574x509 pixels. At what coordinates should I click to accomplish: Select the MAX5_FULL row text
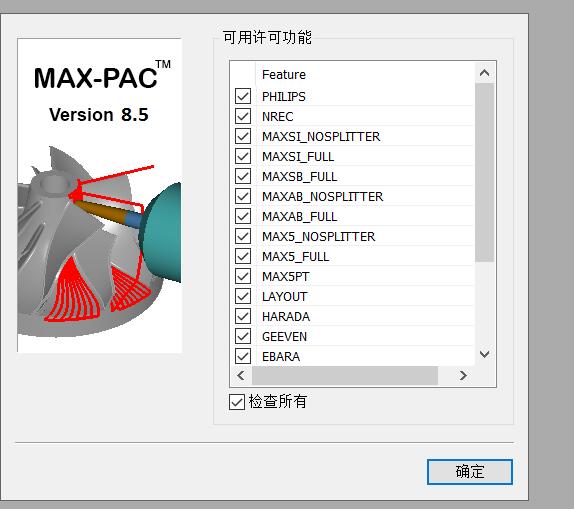pyautogui.click(x=295, y=256)
